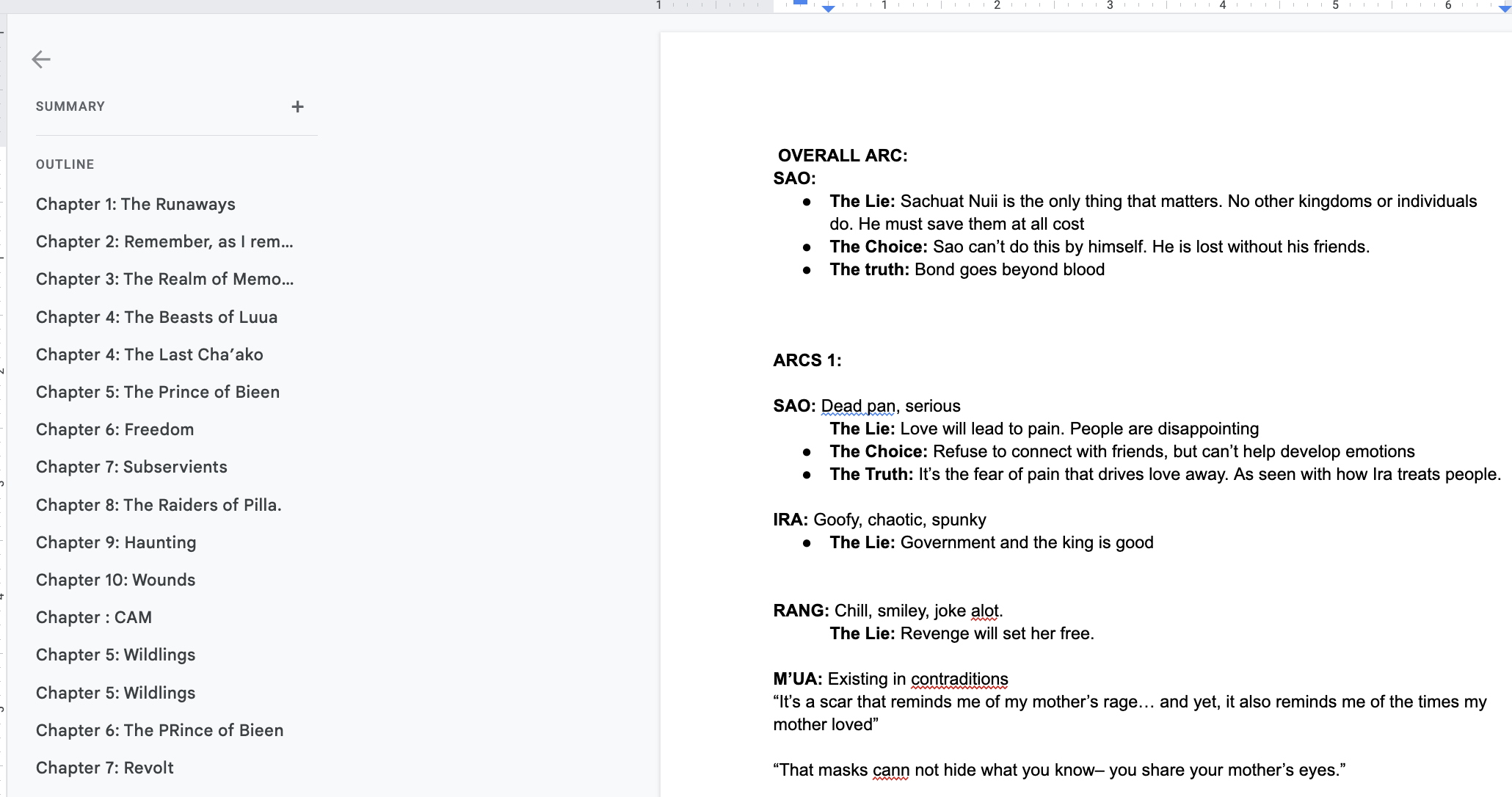Open Chapter 6: Freedom in outline

tap(115, 429)
